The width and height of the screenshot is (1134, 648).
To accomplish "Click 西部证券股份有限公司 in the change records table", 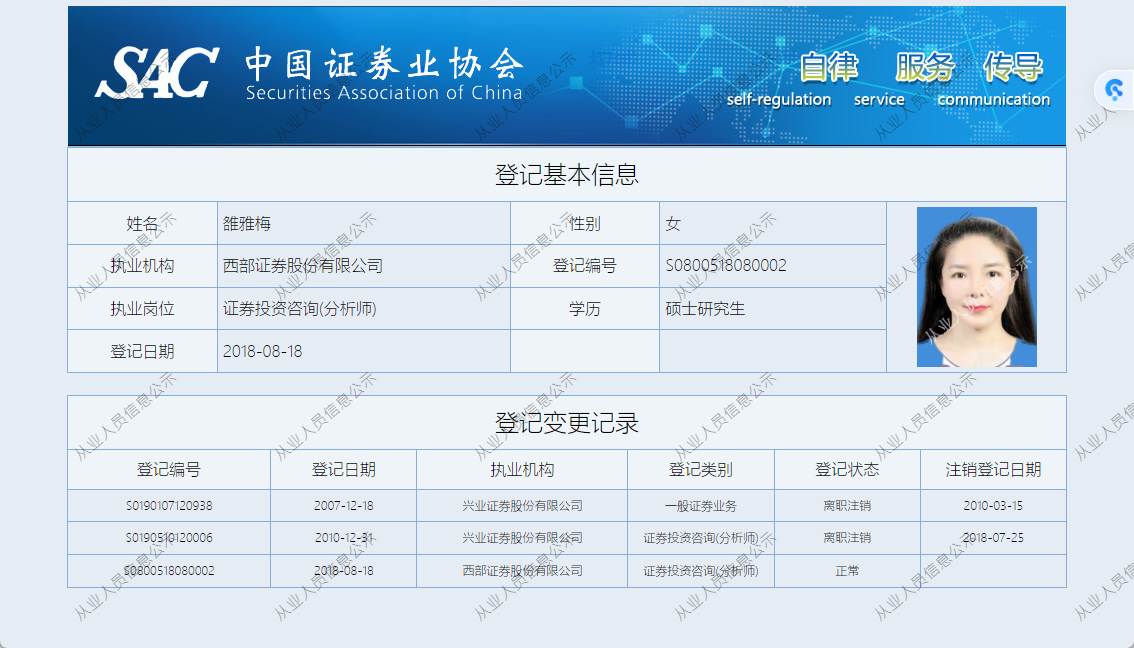I will pyautogui.click(x=522, y=571).
